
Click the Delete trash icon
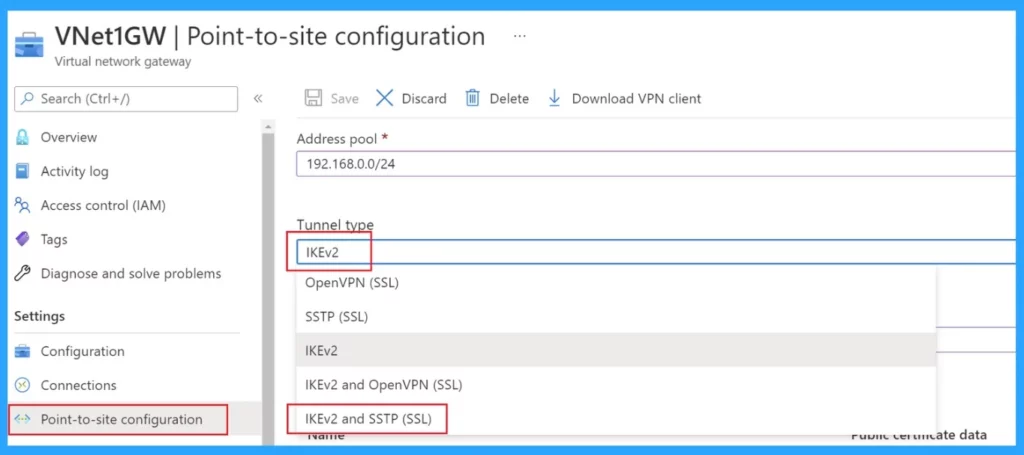point(472,99)
